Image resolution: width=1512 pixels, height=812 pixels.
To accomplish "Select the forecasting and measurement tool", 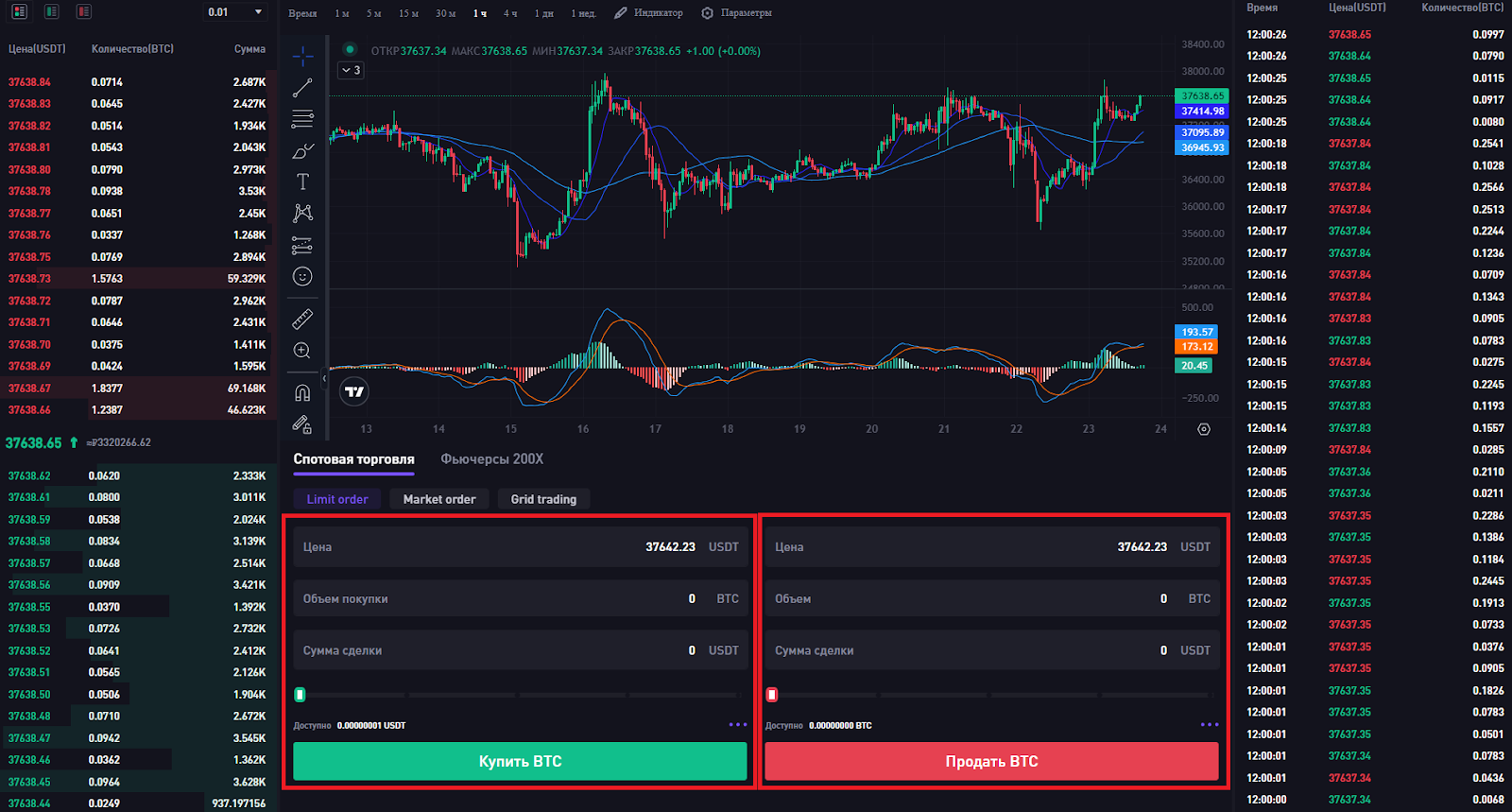I will click(x=302, y=245).
